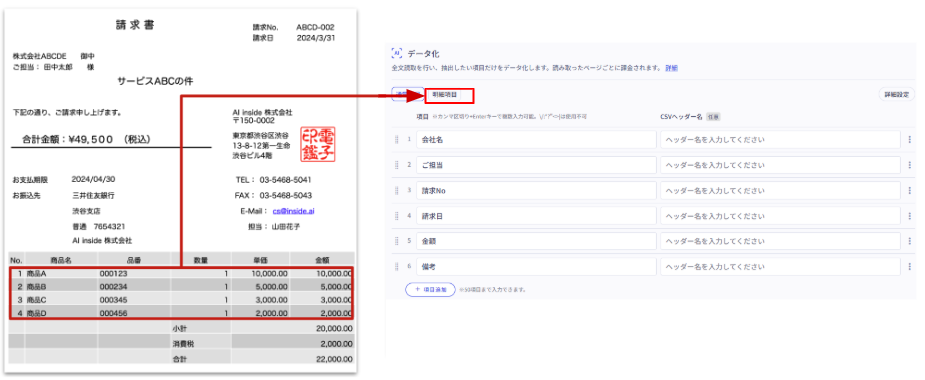The width and height of the screenshot is (925, 380).
Task: Click the CSV header field for row ご担当
Action: [x=781, y=165]
